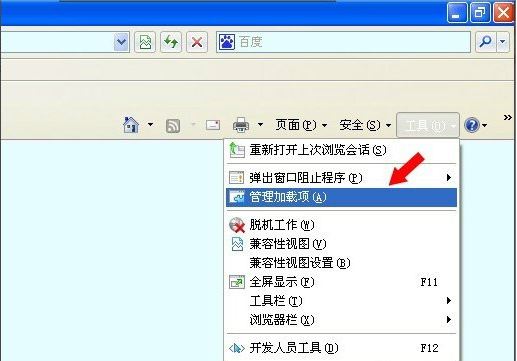The image size is (517, 361).
Task: Choose 全屏显示(F) menu item
Action: (342, 282)
